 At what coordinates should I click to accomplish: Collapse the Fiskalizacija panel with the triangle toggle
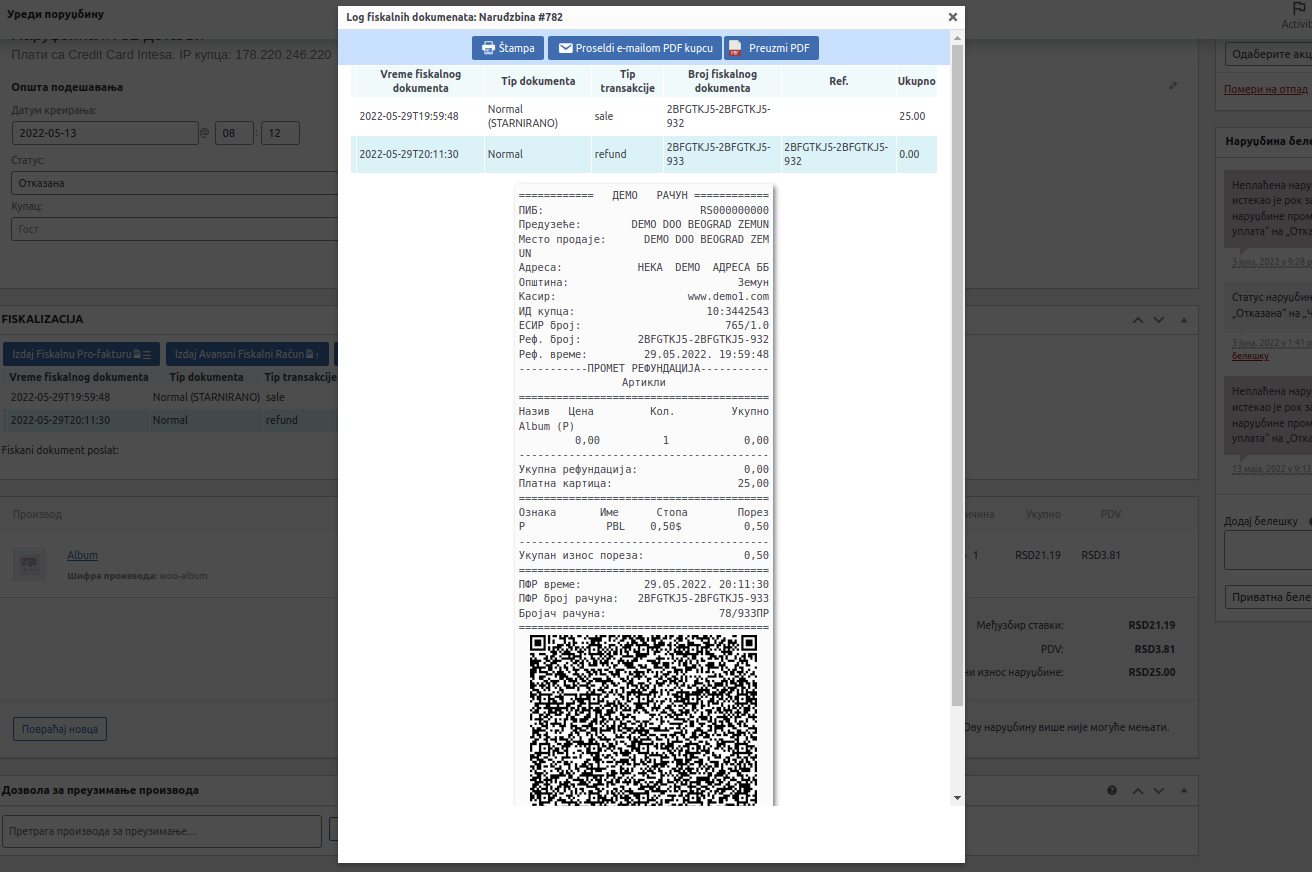1183,320
